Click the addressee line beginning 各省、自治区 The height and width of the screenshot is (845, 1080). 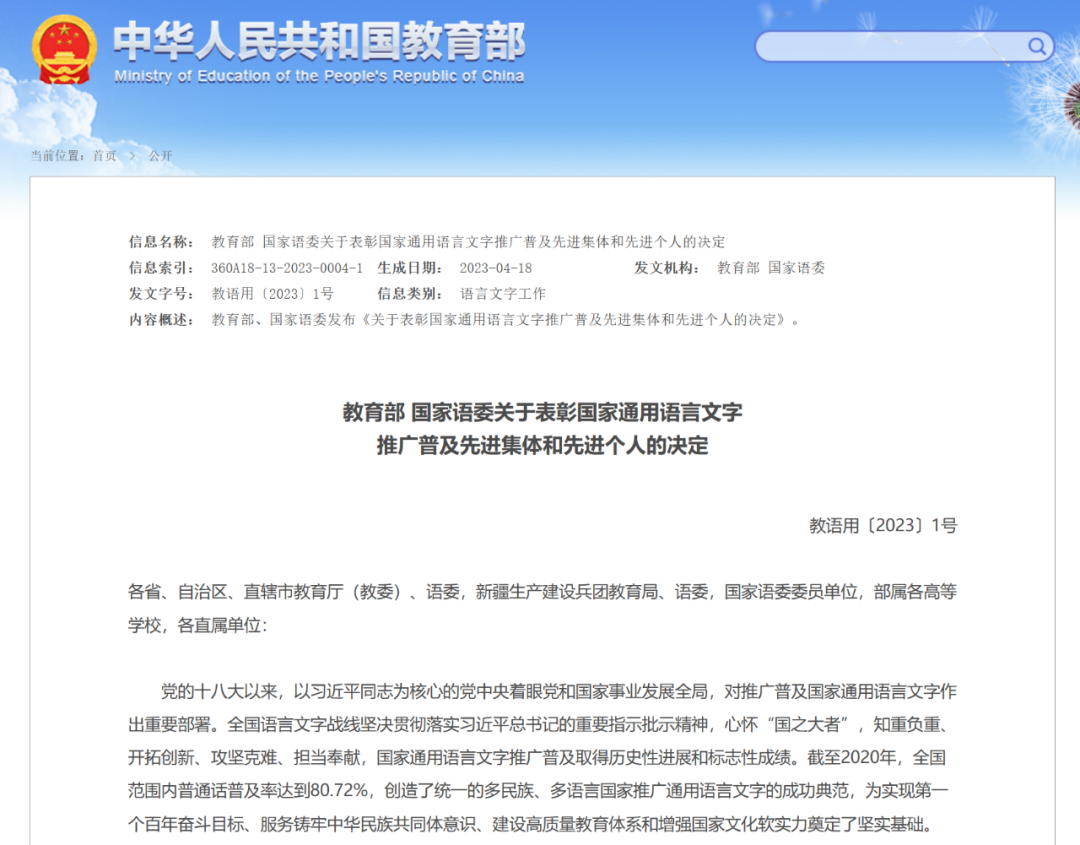(x=542, y=592)
